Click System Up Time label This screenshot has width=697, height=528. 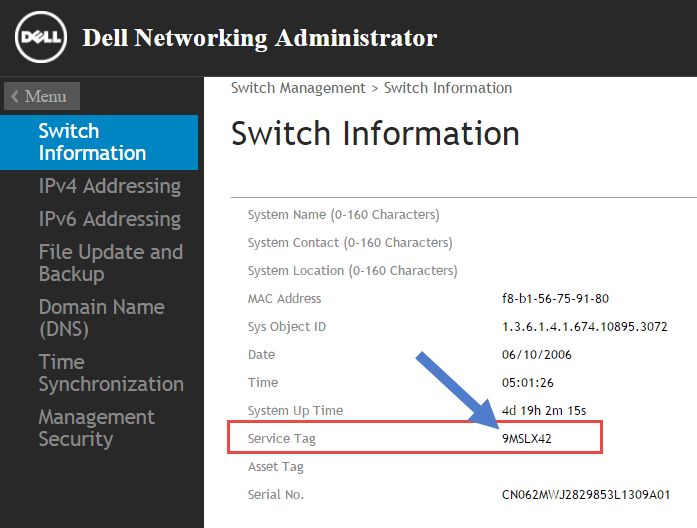[295, 411]
